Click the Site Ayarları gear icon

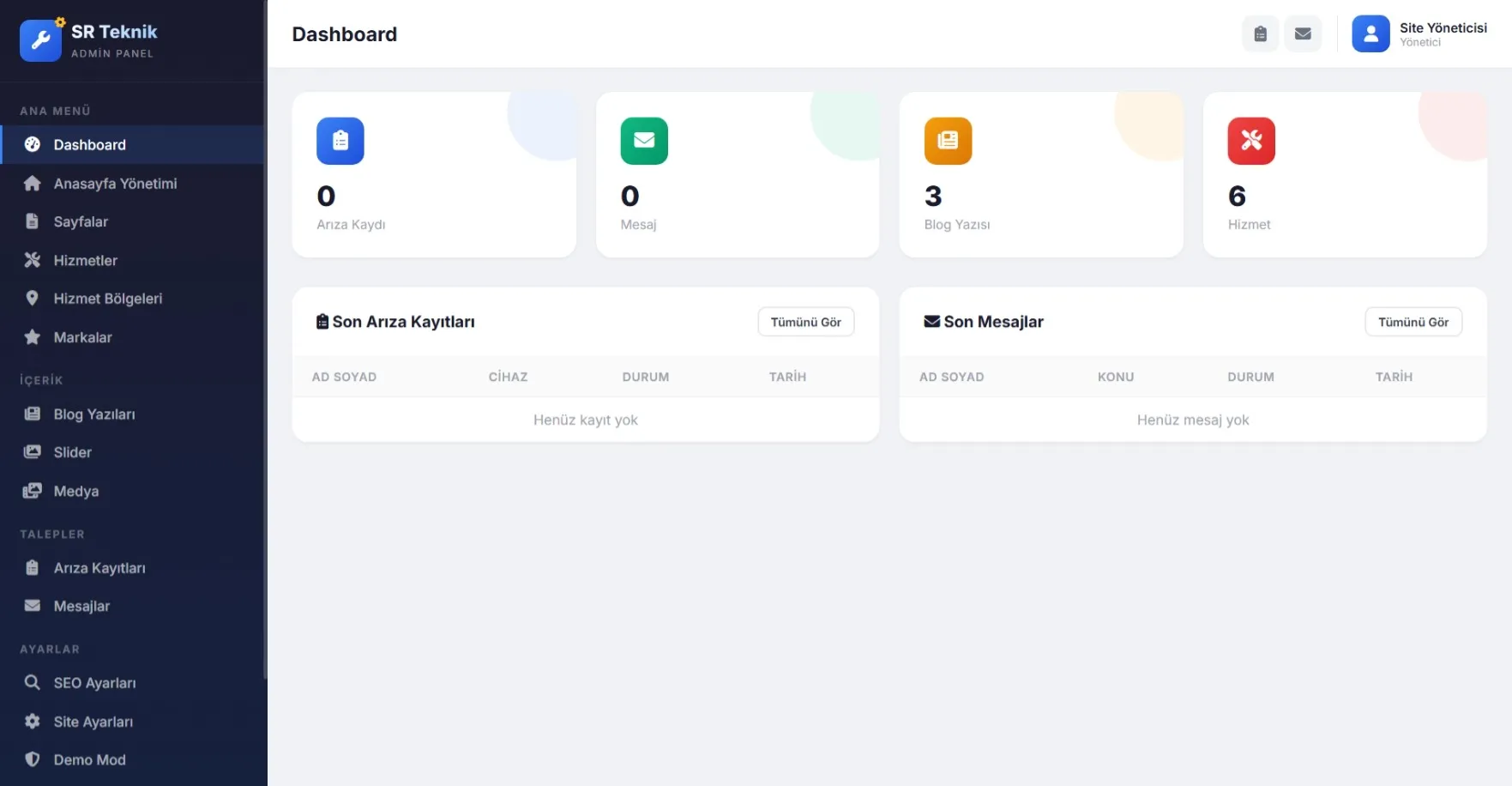point(33,722)
